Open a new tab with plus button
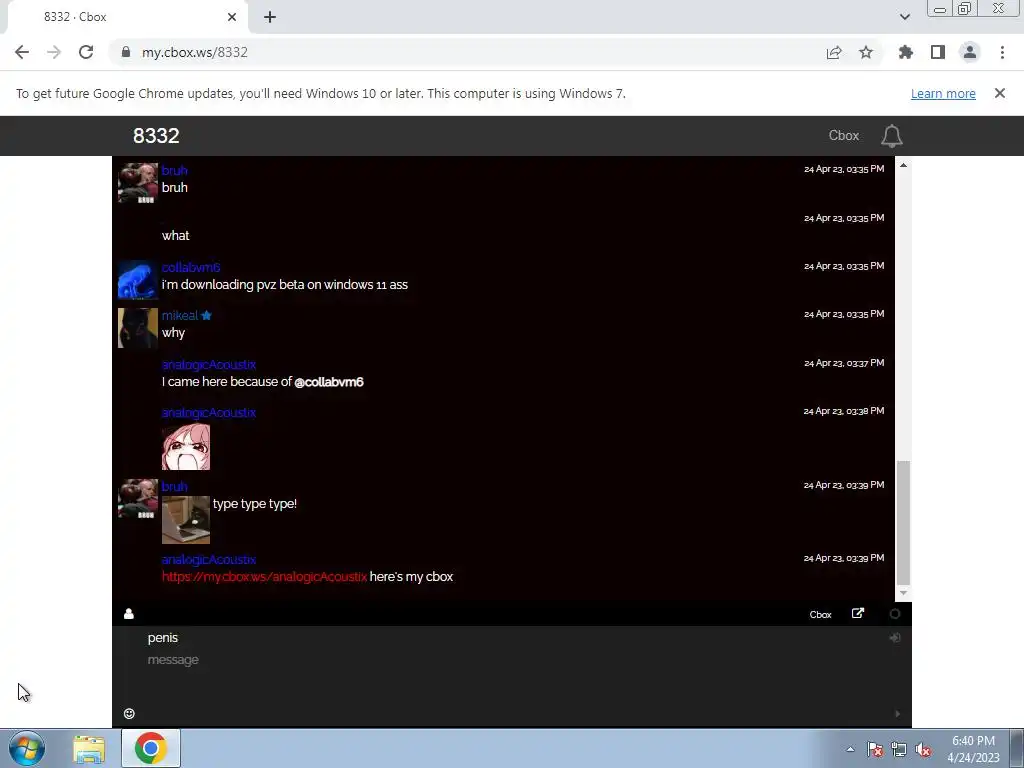Image resolution: width=1024 pixels, height=768 pixels. click(x=270, y=17)
